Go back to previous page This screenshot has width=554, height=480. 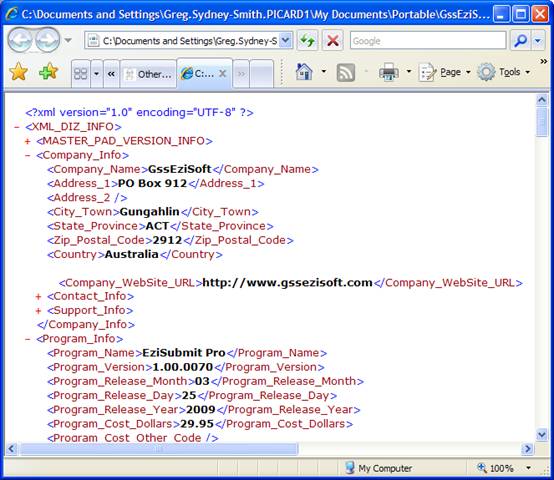click(x=20, y=41)
